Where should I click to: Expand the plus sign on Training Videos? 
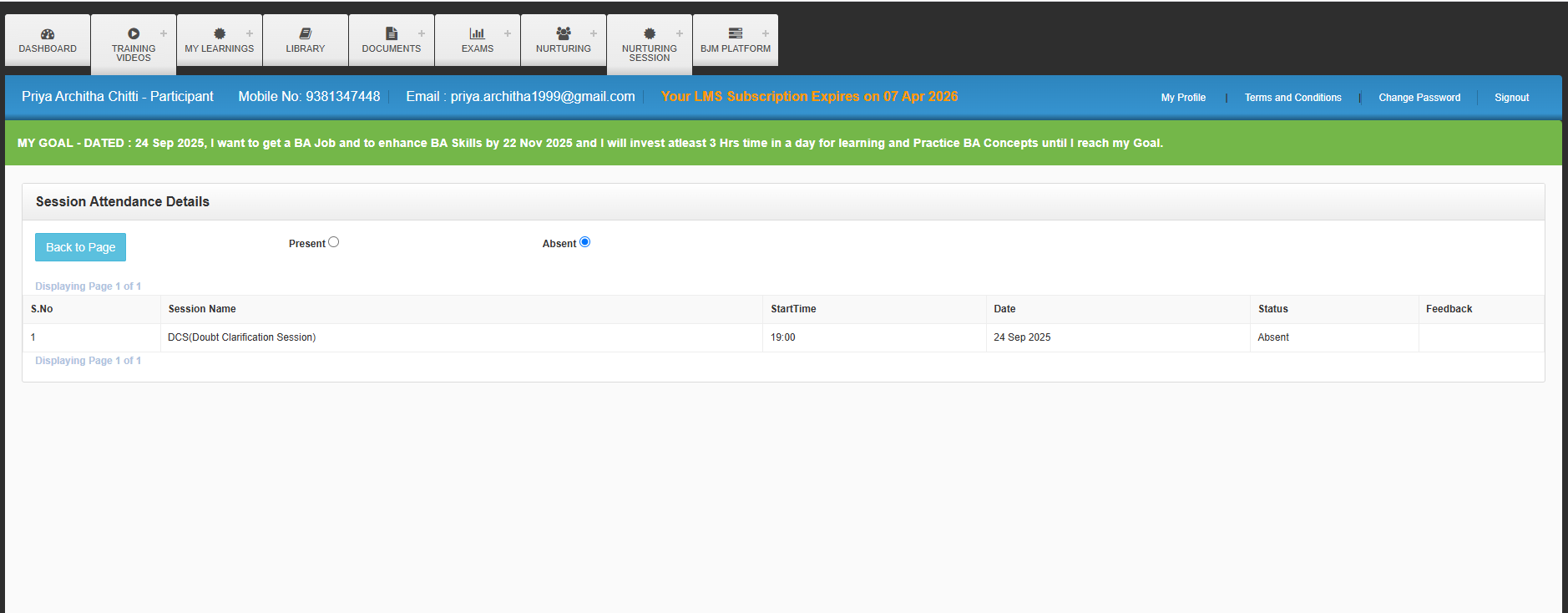click(164, 34)
